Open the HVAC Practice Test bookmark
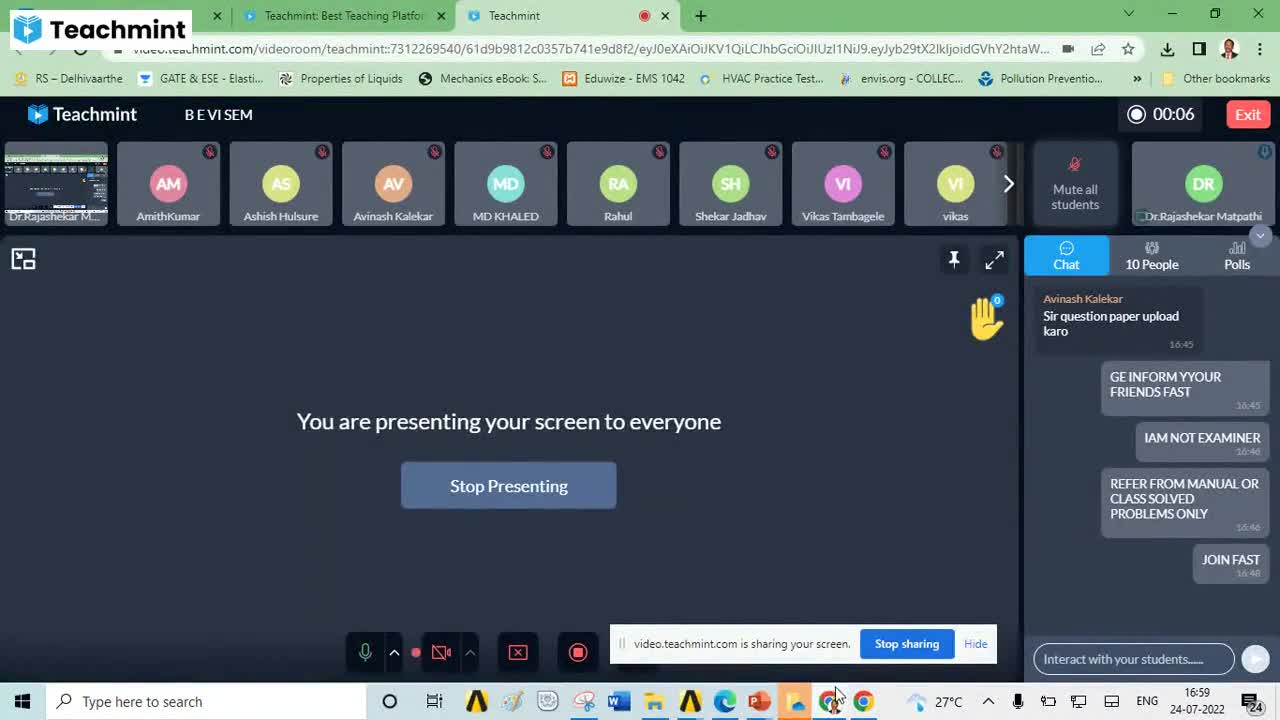 (762, 78)
